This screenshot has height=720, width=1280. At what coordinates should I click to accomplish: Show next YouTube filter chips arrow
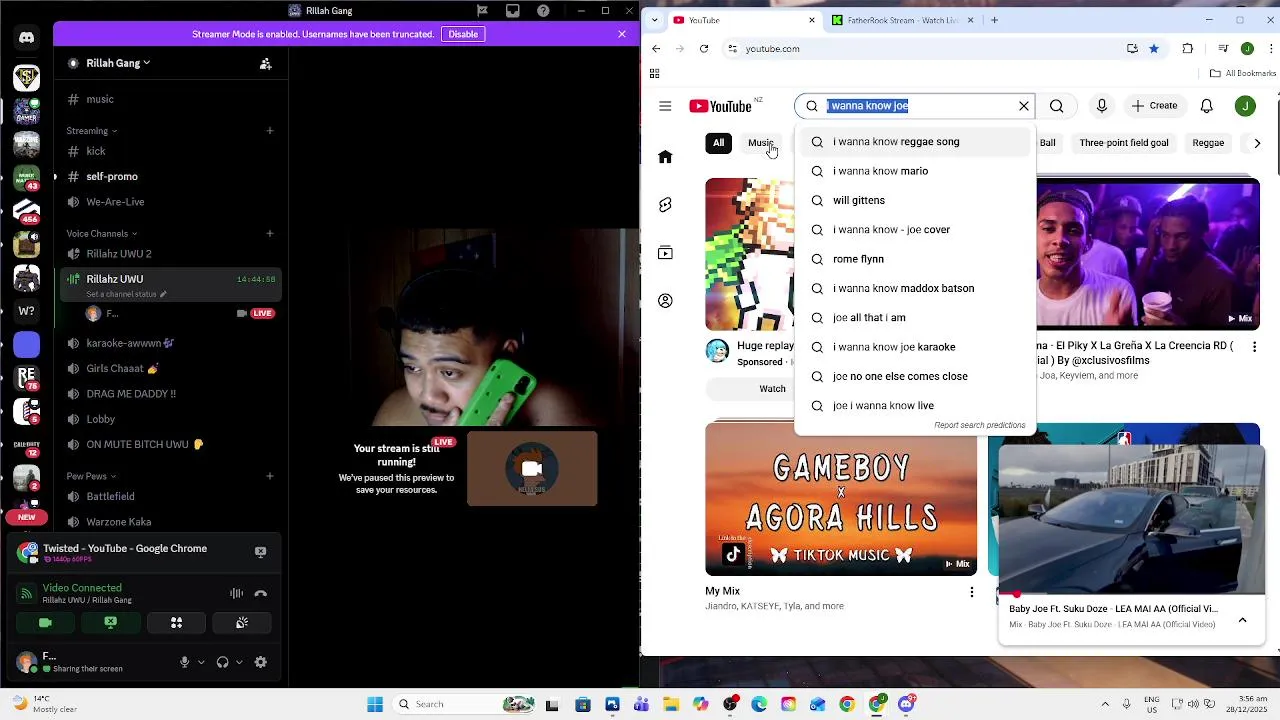click(1257, 143)
